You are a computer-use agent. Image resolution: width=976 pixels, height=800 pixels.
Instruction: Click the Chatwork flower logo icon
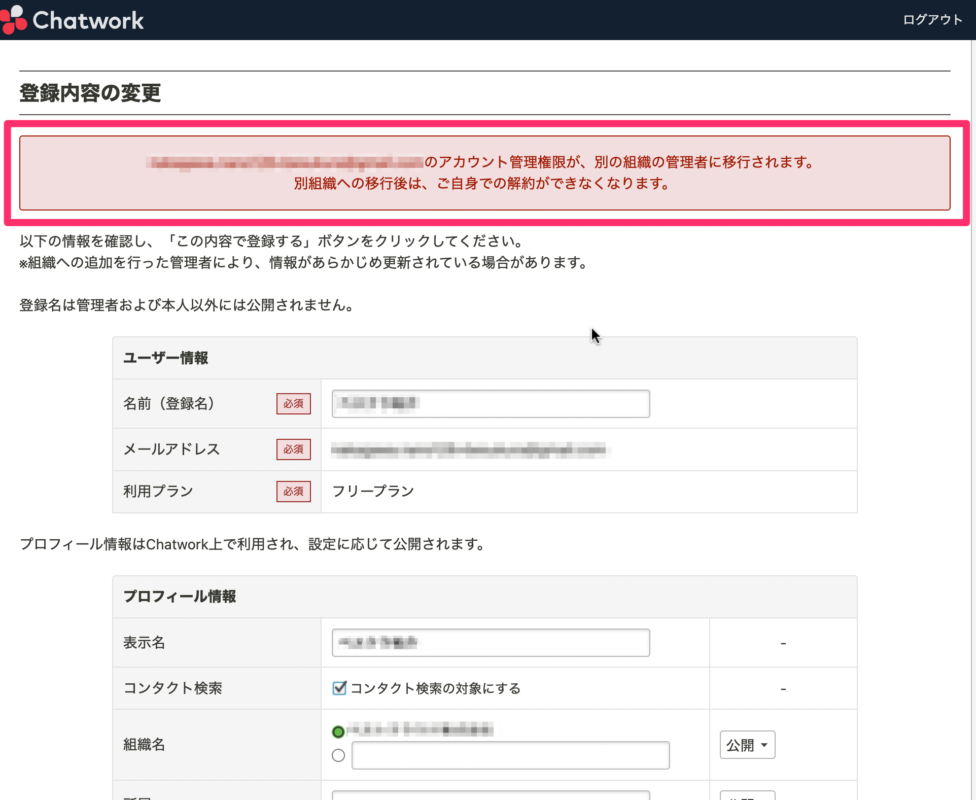click(x=14, y=18)
